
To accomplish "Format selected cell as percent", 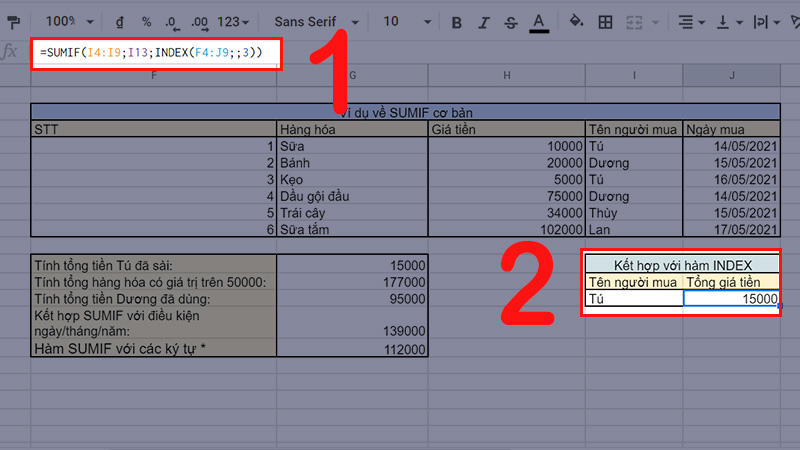I will click(146, 21).
